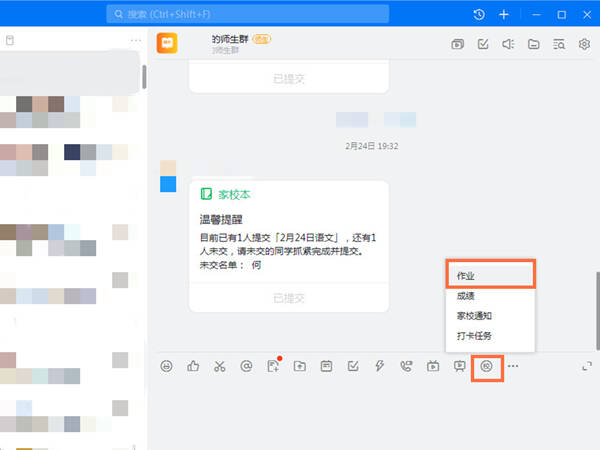
Task: Open the chat history search icon
Action: pyautogui.click(x=559, y=44)
